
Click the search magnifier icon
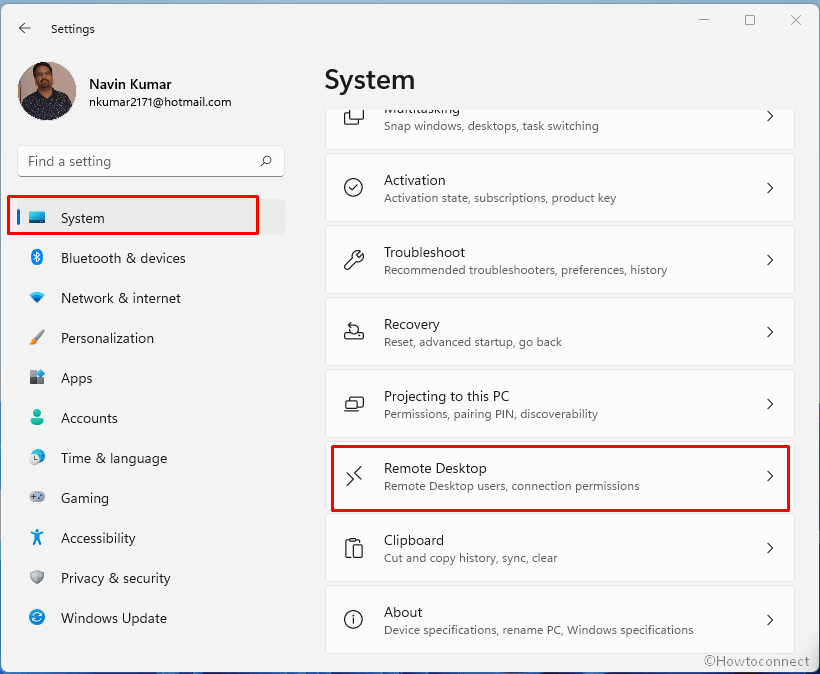266,161
